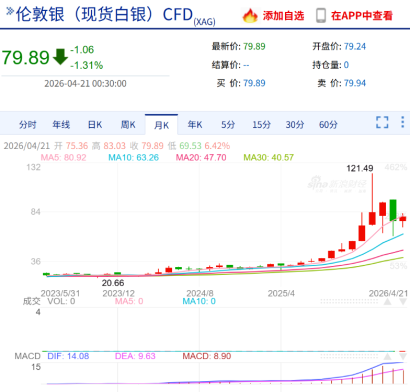Select the 月K chart tab
This screenshot has height=392, width=410.
tap(161, 125)
